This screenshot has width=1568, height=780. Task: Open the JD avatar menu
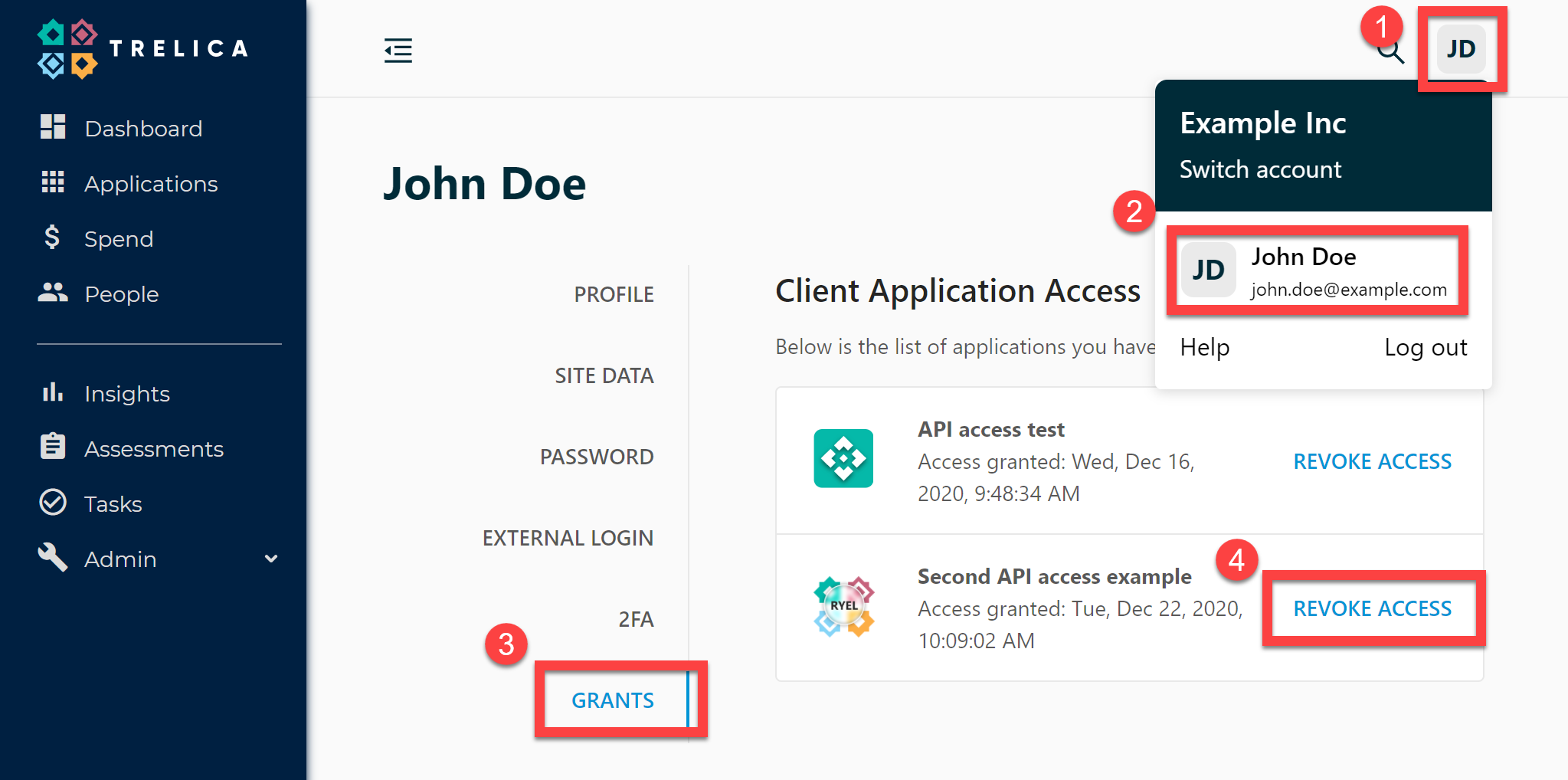click(x=1461, y=49)
